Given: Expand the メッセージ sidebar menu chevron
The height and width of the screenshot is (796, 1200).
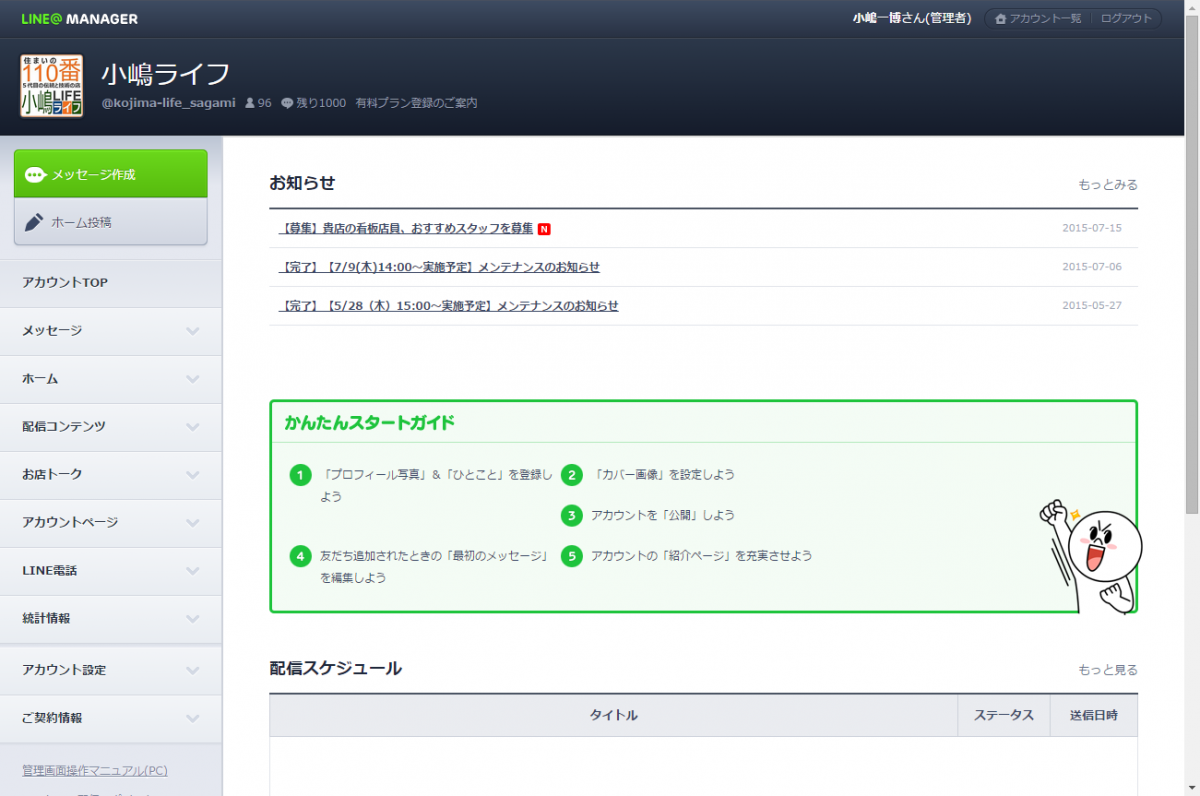Looking at the screenshot, I should pos(193,331).
